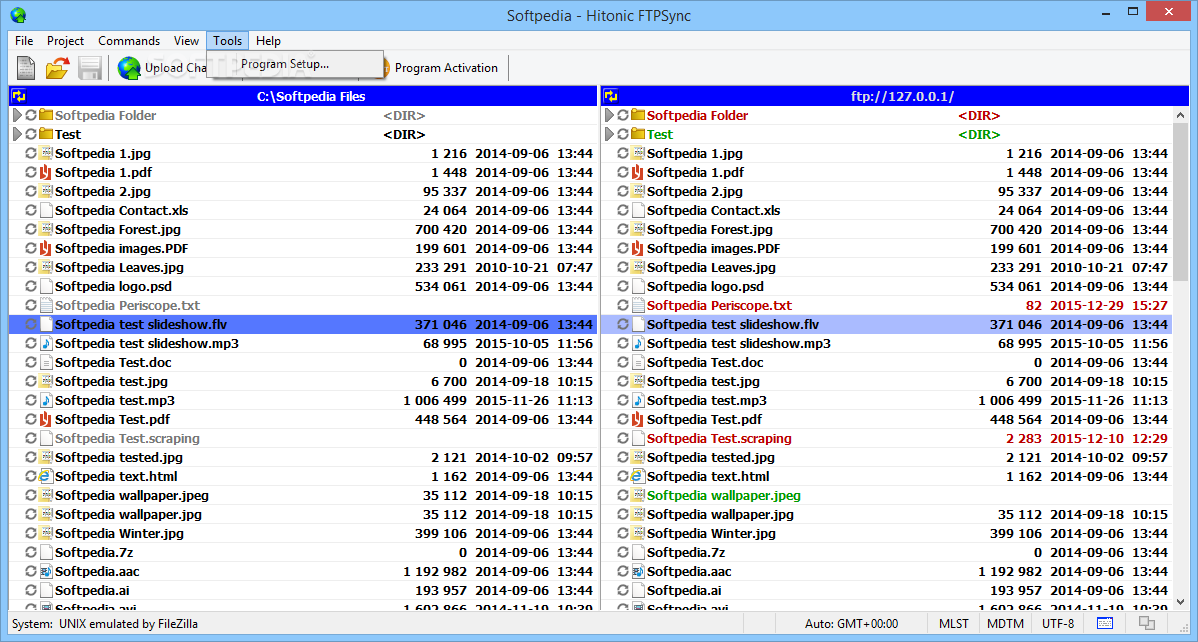
Task: Expand local Test folder triangle
Action: [x=17, y=135]
